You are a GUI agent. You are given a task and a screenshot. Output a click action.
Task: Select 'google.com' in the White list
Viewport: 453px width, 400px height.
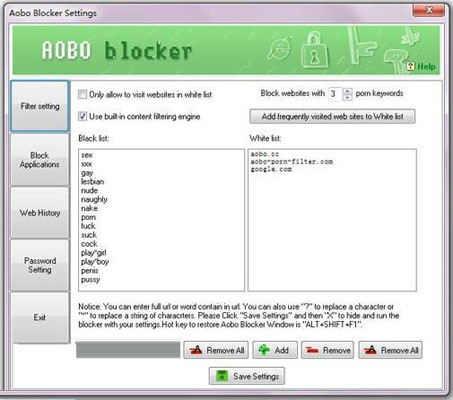point(271,169)
